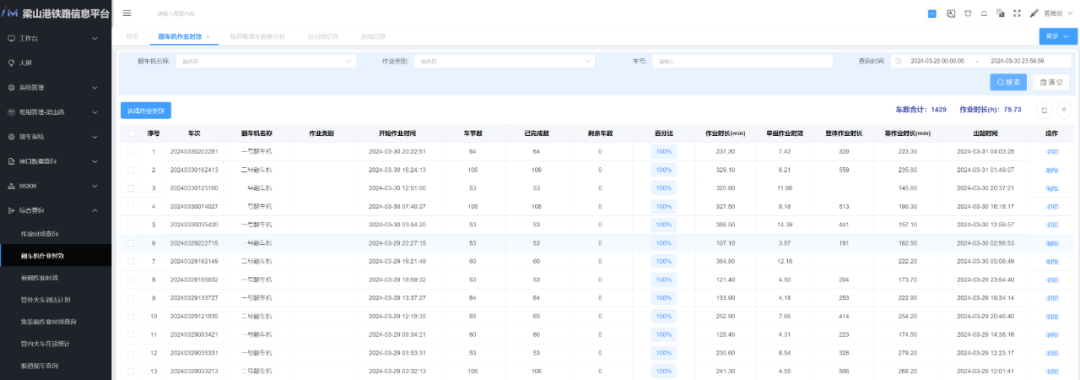Click the 100% progress badge in row 1

(663, 151)
